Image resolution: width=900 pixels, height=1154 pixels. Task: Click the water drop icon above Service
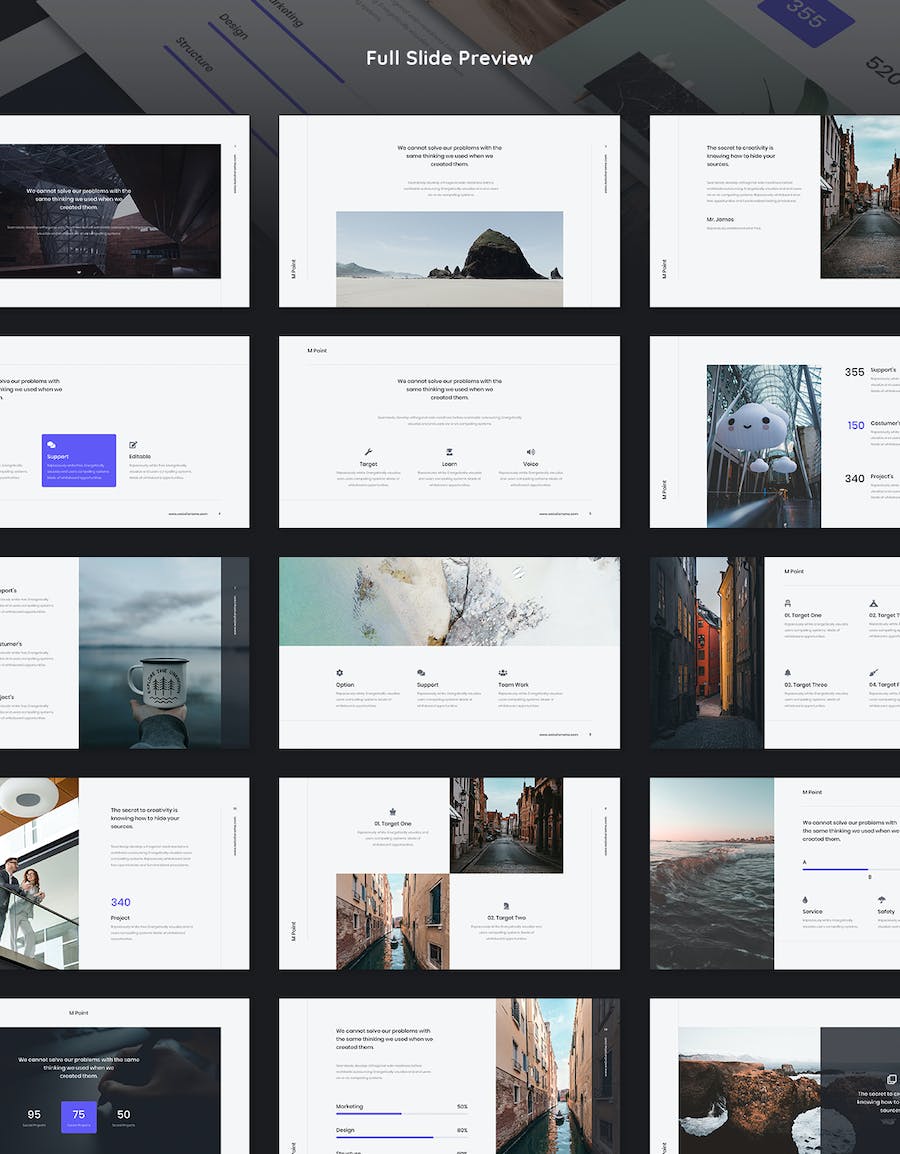(805, 899)
